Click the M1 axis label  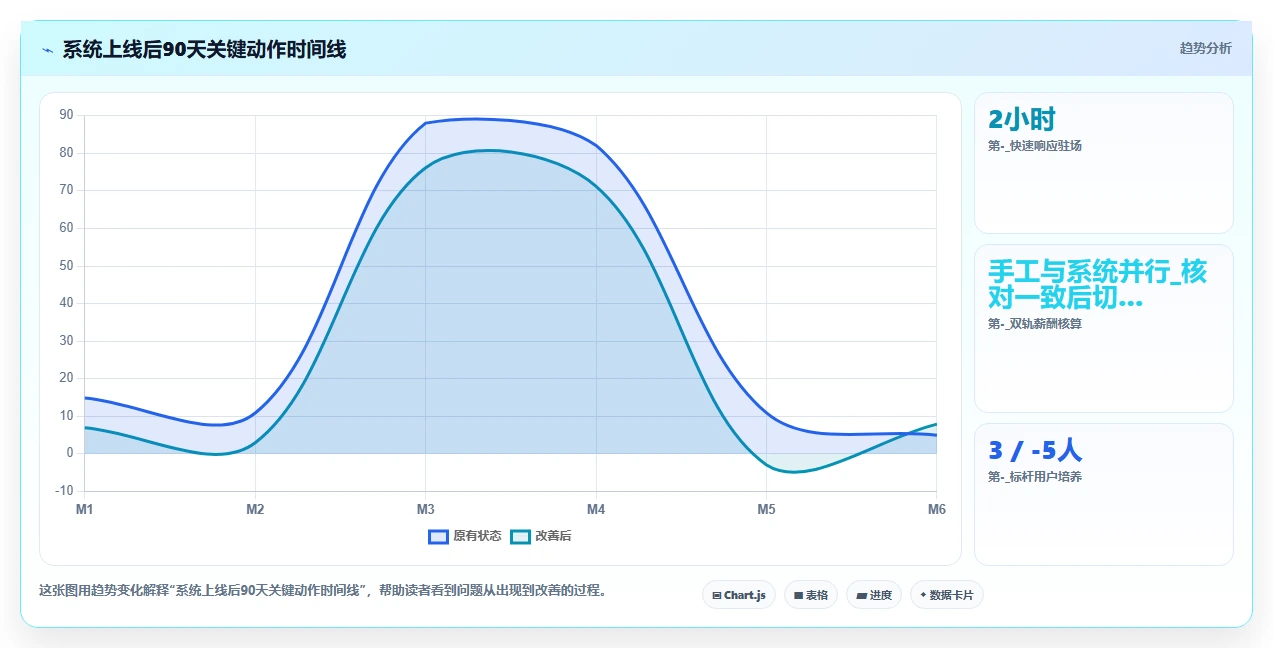pyautogui.click(x=85, y=510)
